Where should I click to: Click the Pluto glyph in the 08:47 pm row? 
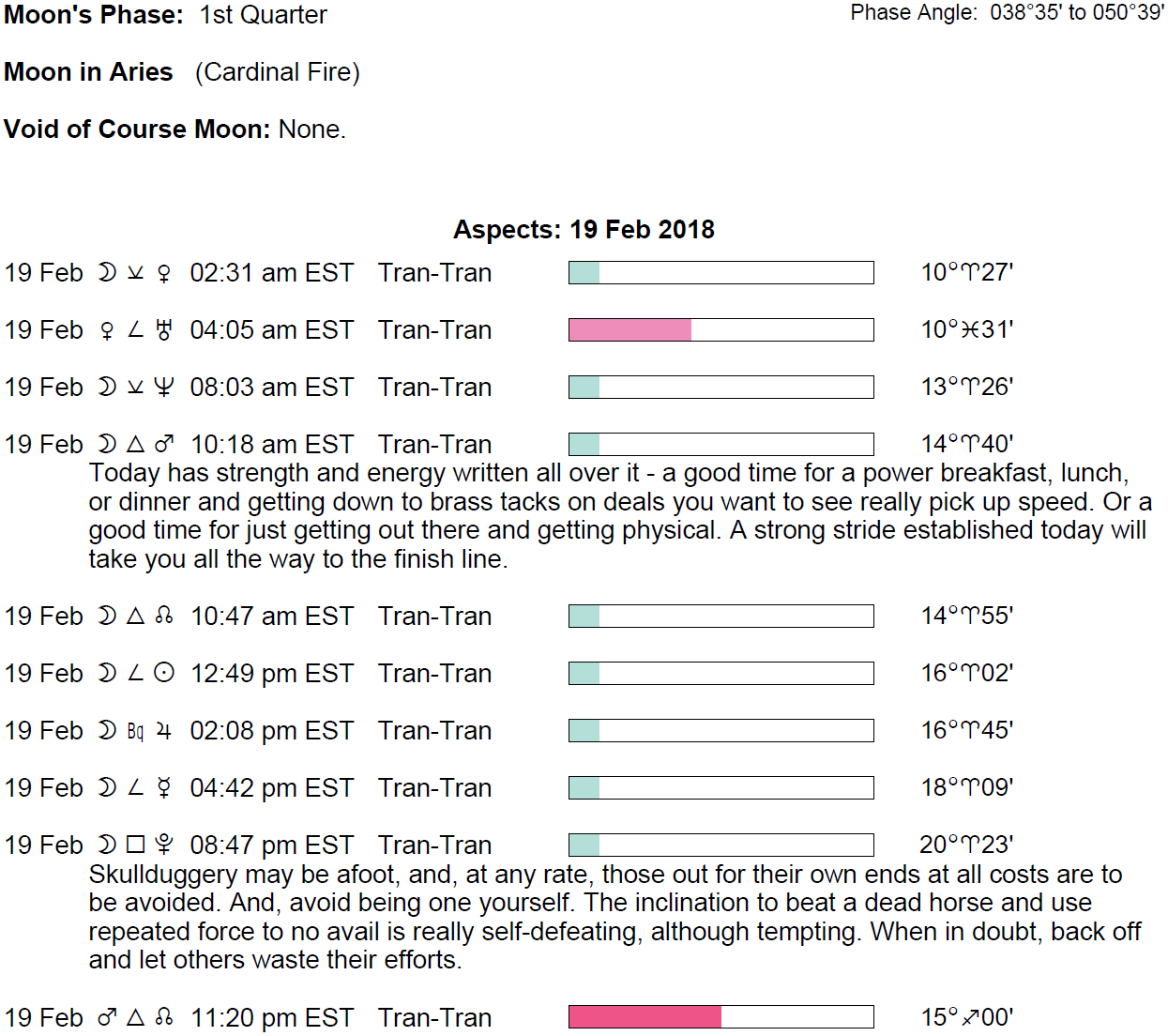(x=164, y=846)
